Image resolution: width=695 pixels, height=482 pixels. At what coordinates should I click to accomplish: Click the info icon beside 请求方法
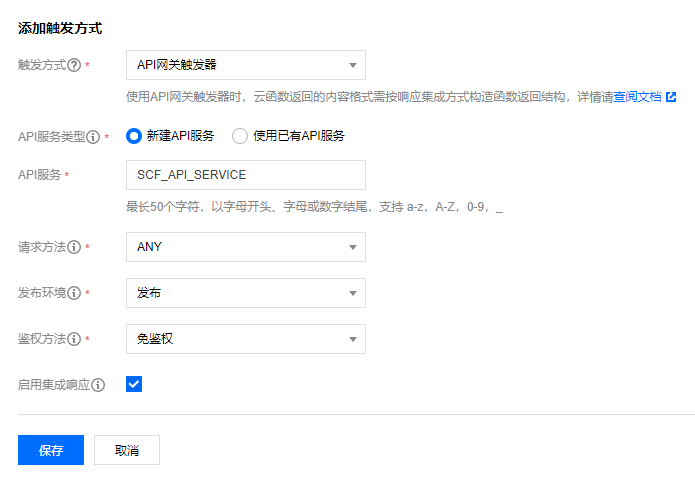click(74, 247)
